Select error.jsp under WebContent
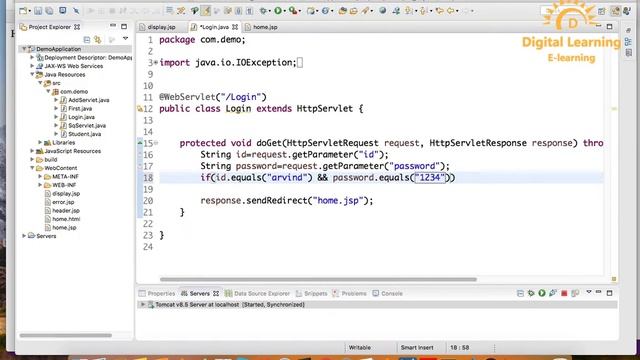 63,202
